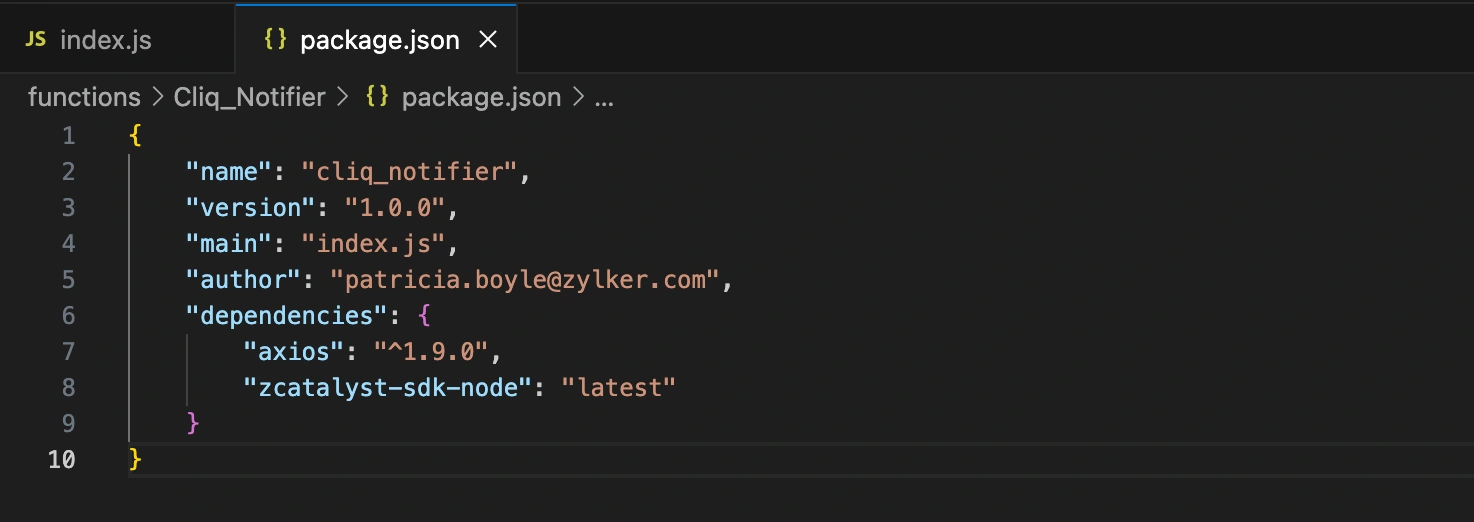This screenshot has width=1474, height=522.
Task: Click the JS icon on index.js tab
Action: click(x=36, y=40)
